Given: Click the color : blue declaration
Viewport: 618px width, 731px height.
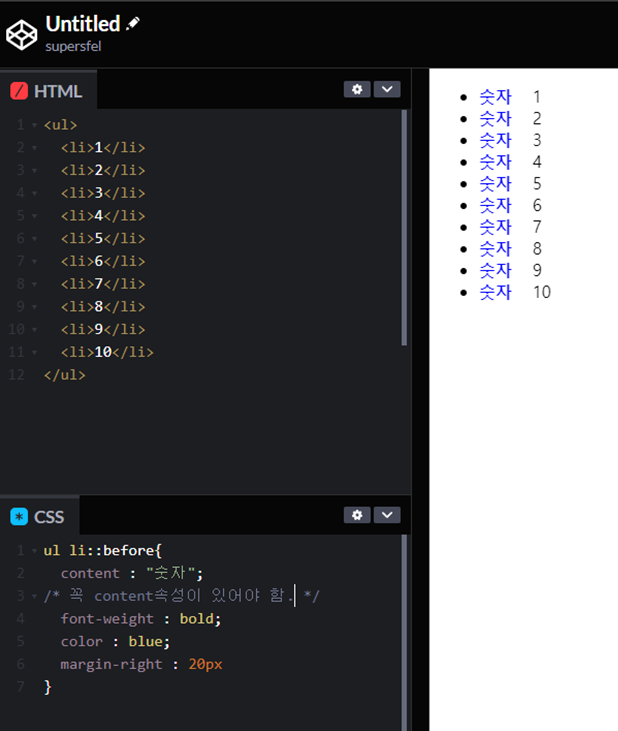Looking at the screenshot, I should 115,641.
